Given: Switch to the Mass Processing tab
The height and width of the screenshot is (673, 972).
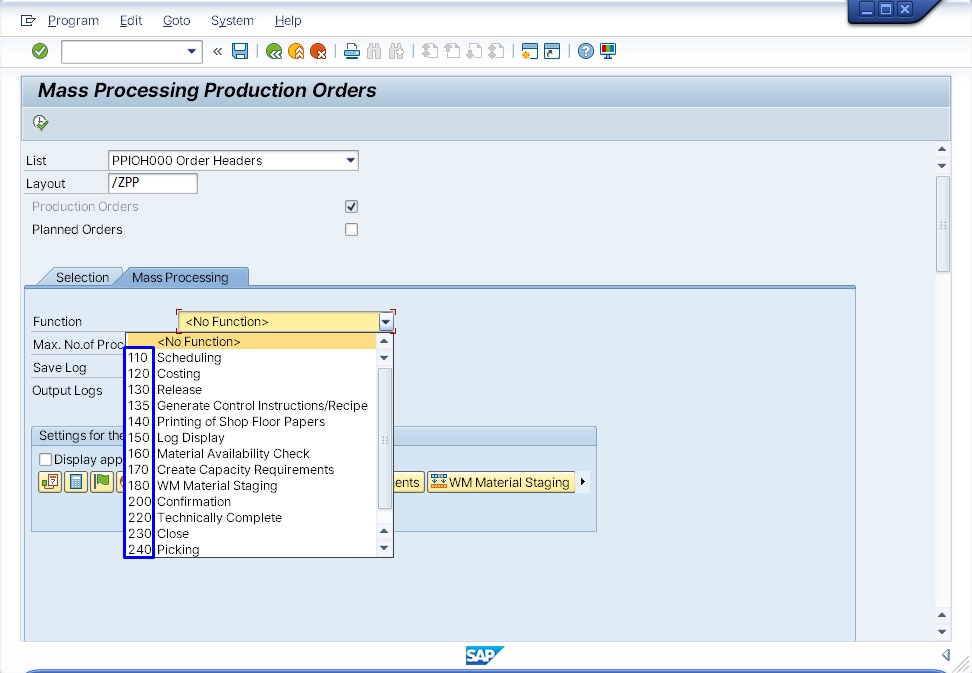Looking at the screenshot, I should tap(180, 277).
